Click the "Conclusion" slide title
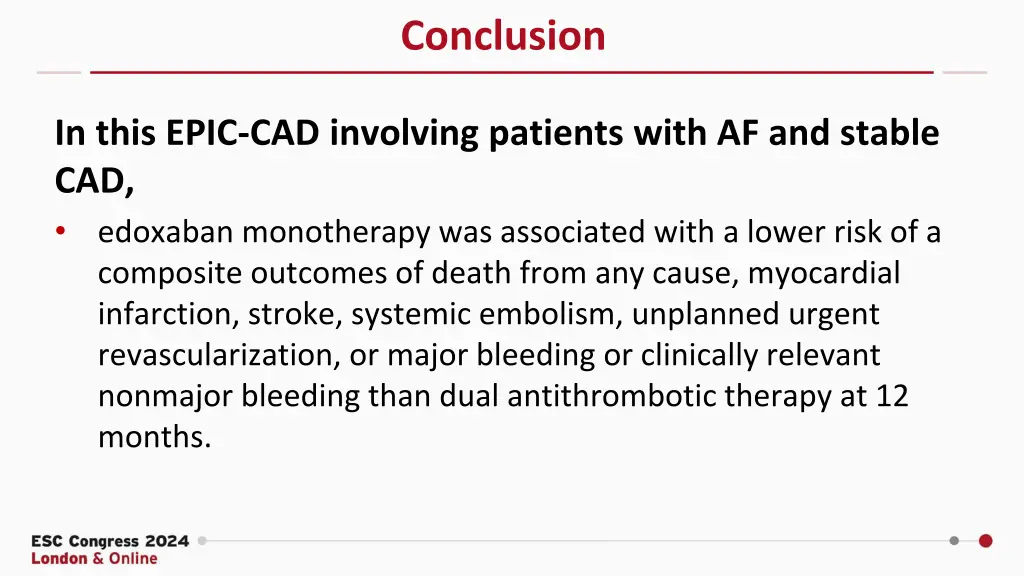Viewport: 1024px width, 576px height. click(503, 35)
